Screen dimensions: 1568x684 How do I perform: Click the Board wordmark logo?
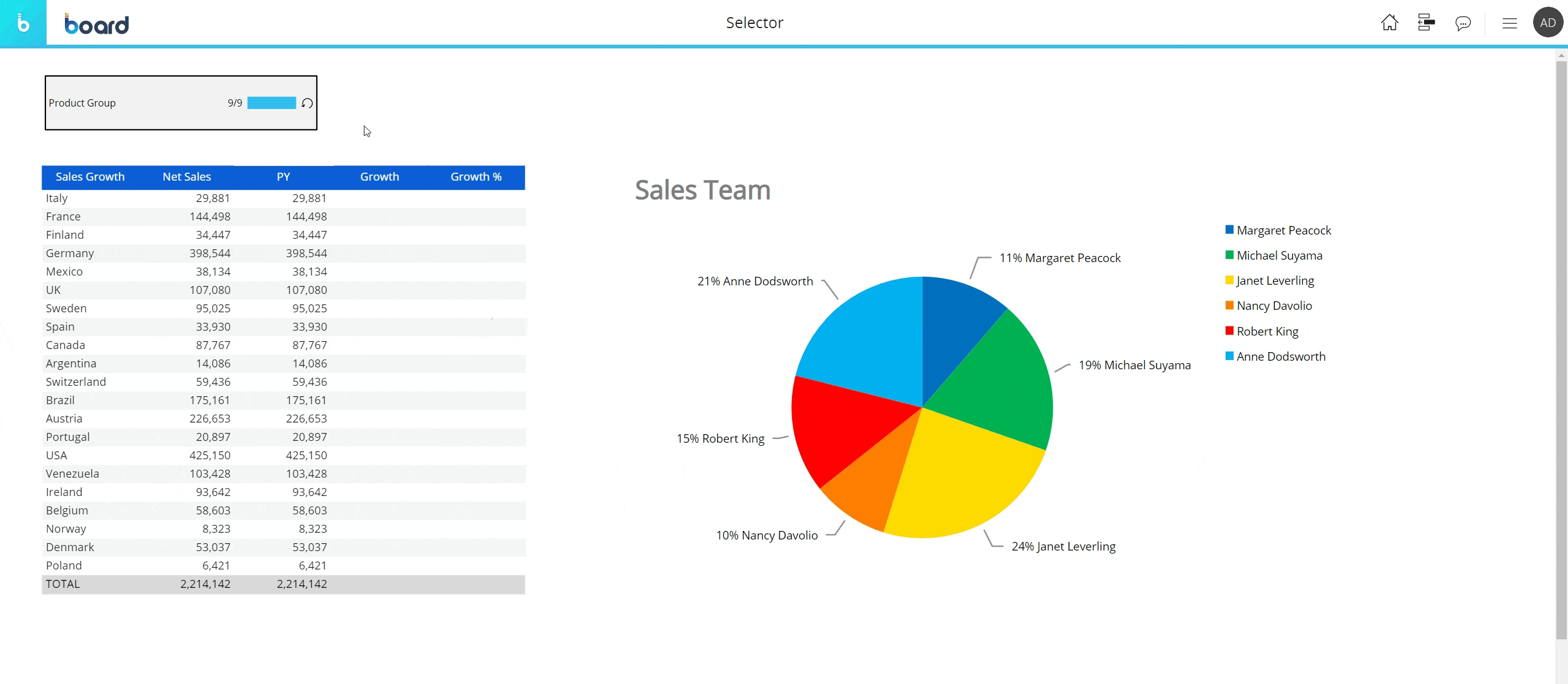pyautogui.click(x=97, y=24)
